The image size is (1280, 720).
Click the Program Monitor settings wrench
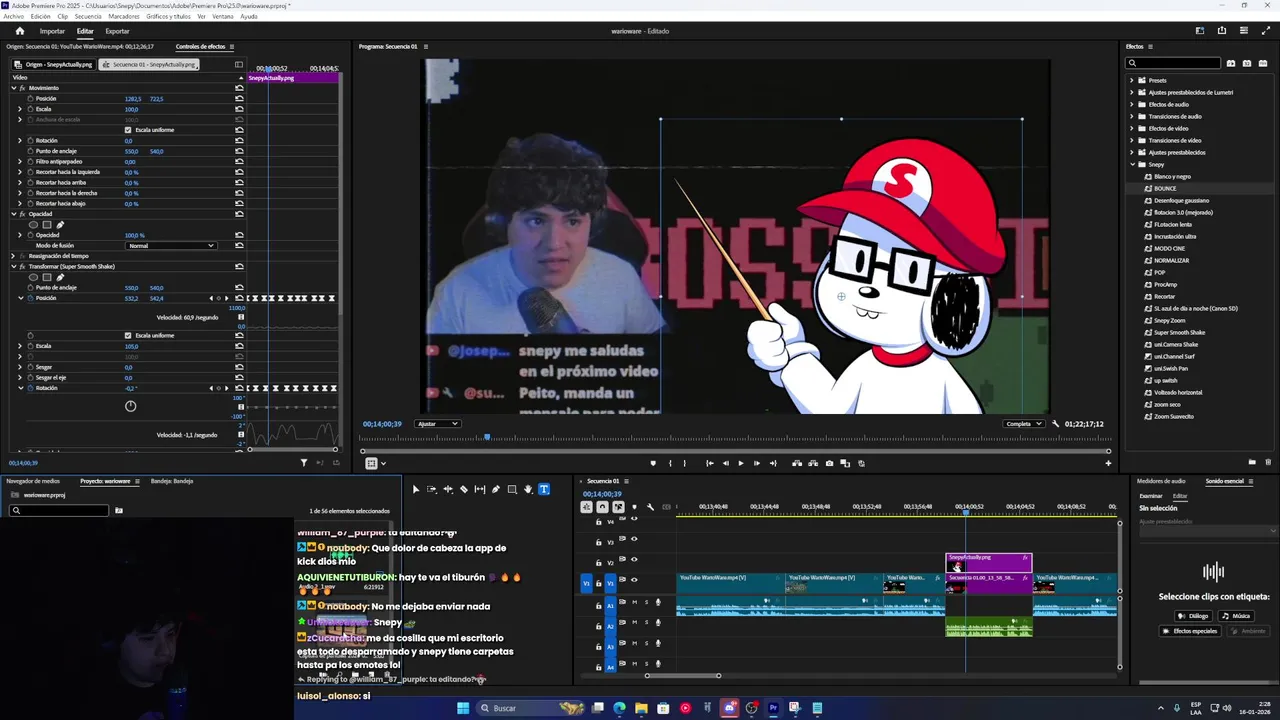pyautogui.click(x=1055, y=424)
